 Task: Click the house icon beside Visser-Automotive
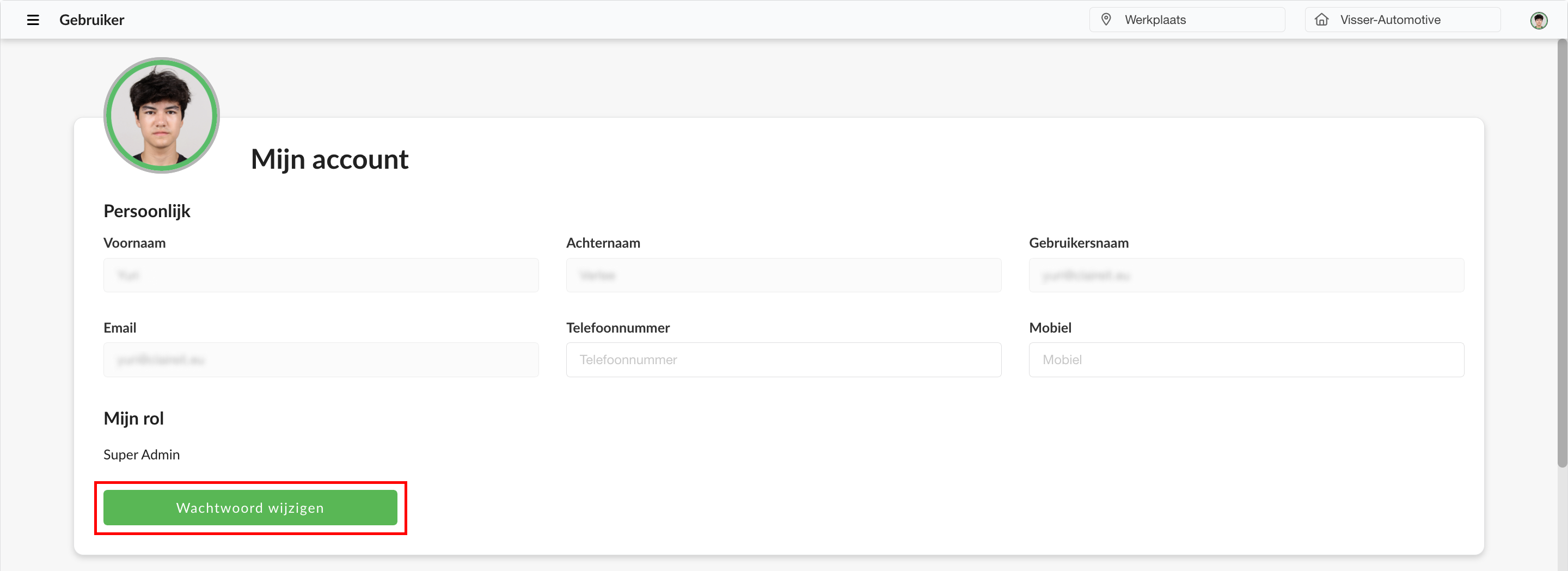click(x=1321, y=20)
